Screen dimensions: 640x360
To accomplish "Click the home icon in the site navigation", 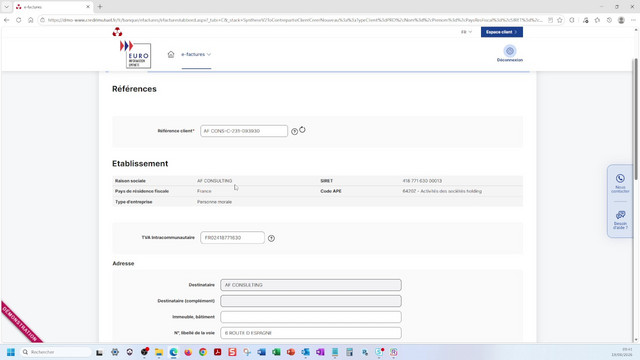I will 171,54.
